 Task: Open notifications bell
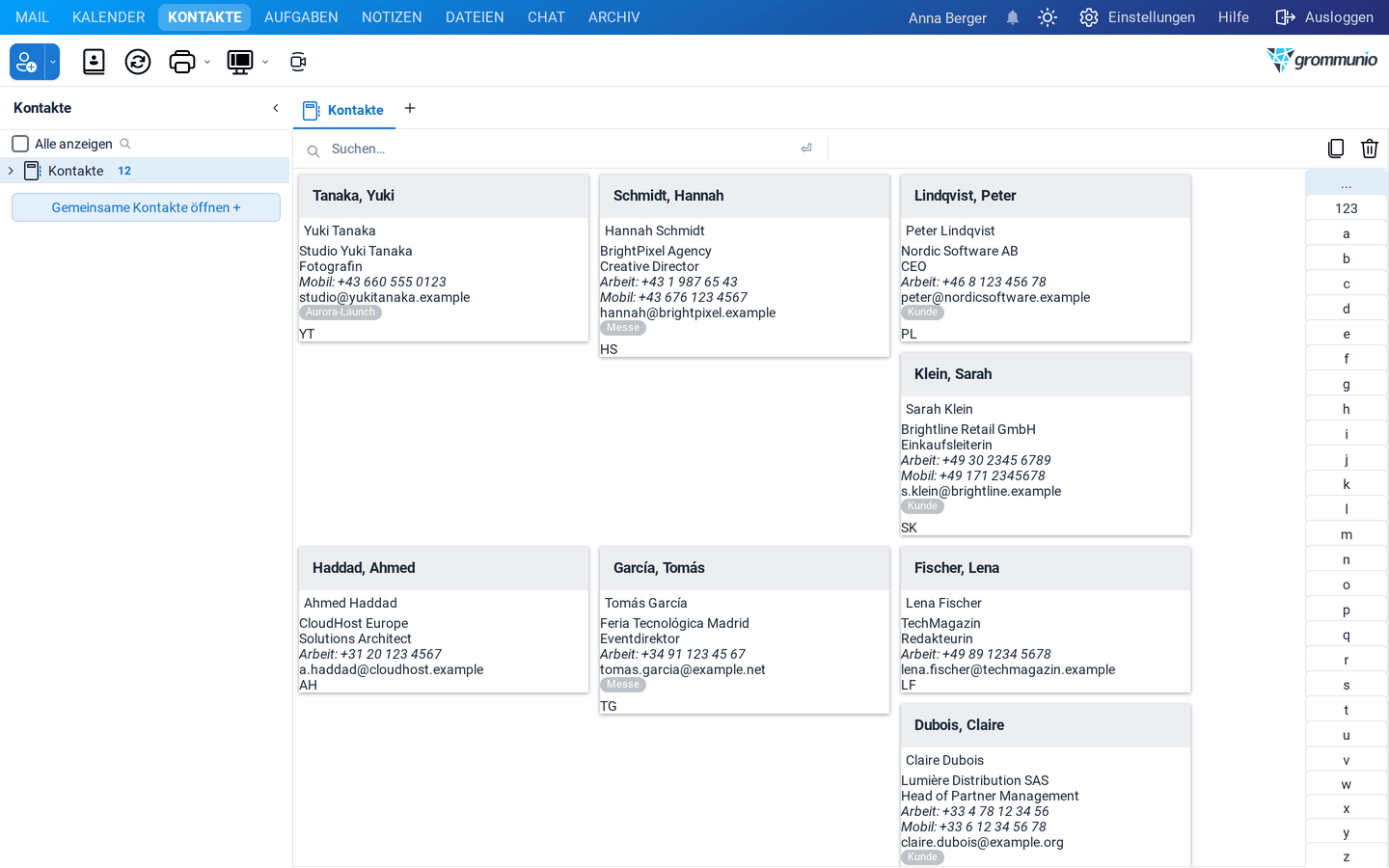pos(1012,17)
